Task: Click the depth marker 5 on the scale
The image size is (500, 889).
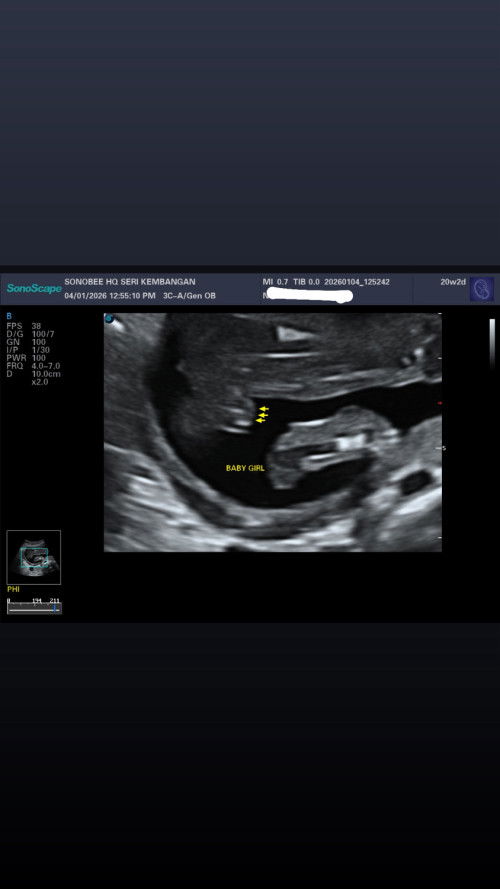Action: [444, 448]
